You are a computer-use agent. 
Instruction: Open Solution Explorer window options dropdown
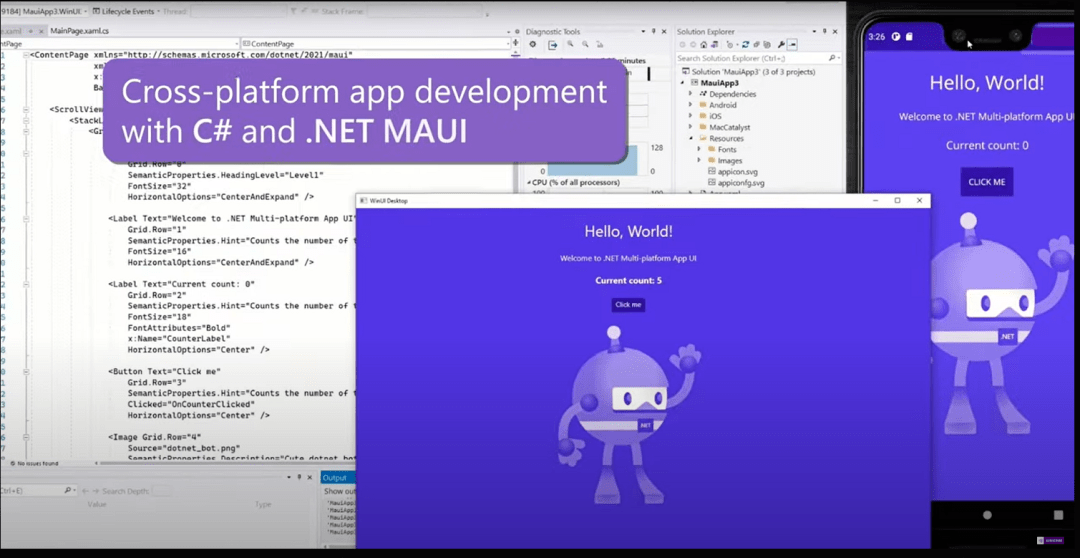tap(813, 32)
